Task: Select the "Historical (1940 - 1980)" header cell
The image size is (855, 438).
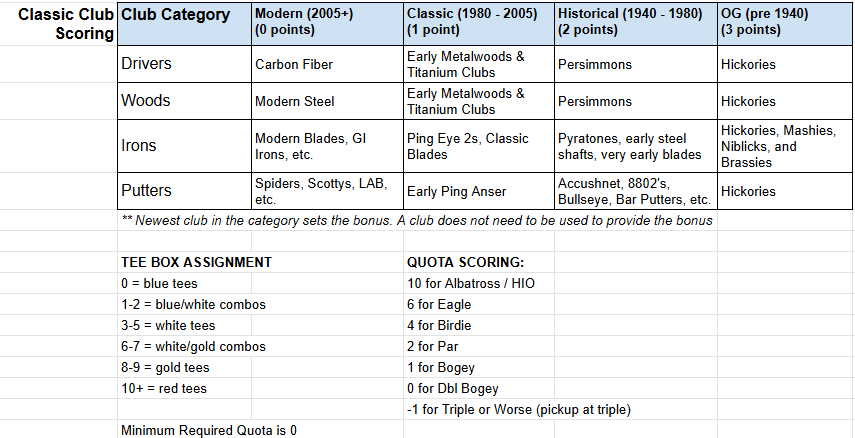Action: (636, 24)
